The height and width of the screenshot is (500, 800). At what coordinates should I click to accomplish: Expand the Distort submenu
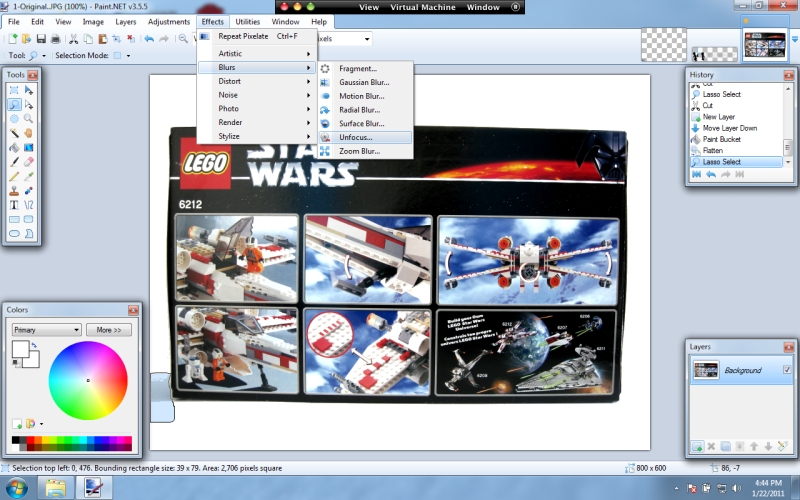tap(256, 81)
